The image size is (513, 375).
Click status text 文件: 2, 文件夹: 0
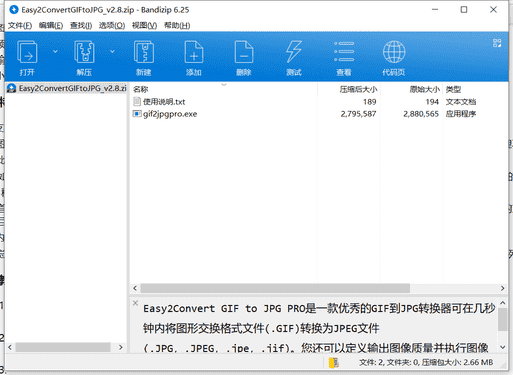point(389,362)
